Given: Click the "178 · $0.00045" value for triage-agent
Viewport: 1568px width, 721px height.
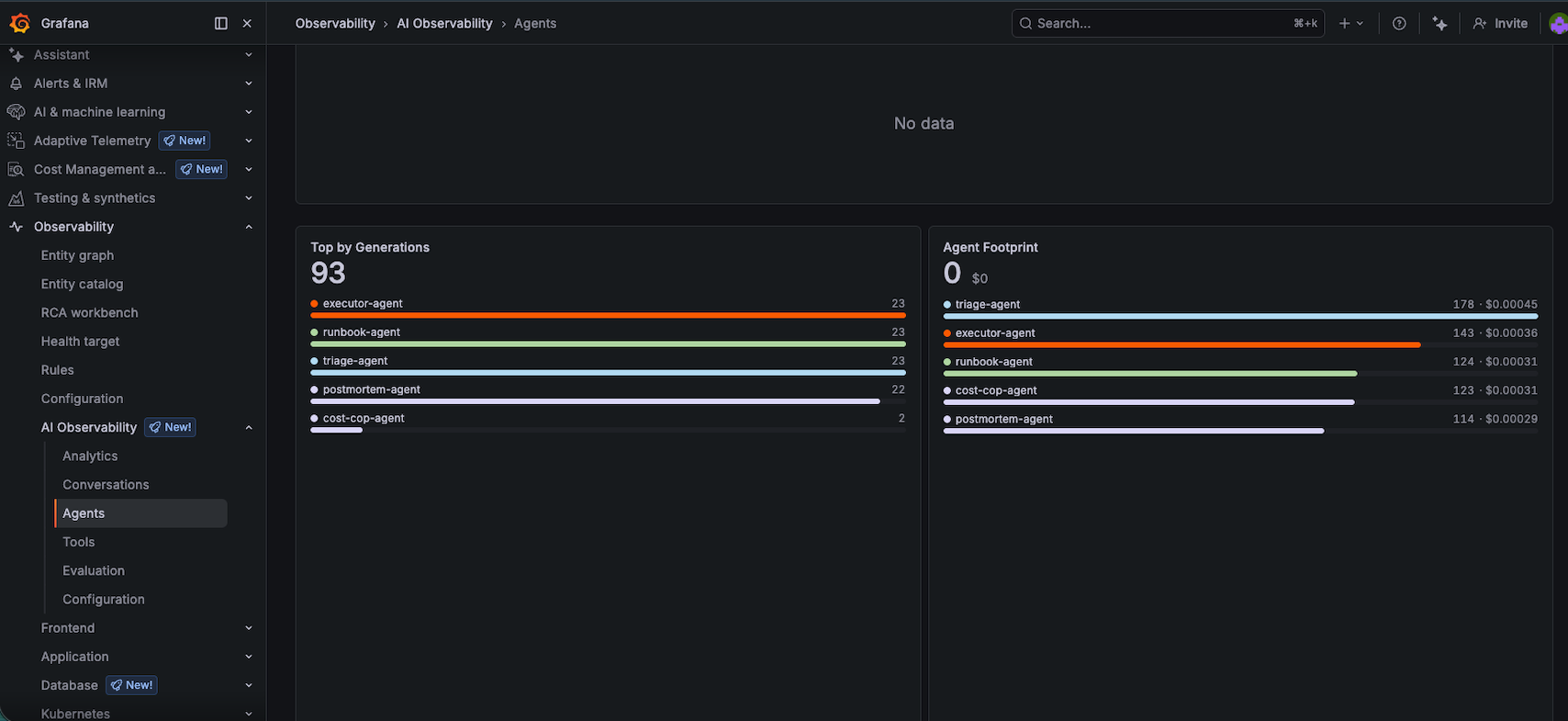Looking at the screenshot, I should pos(1495,304).
